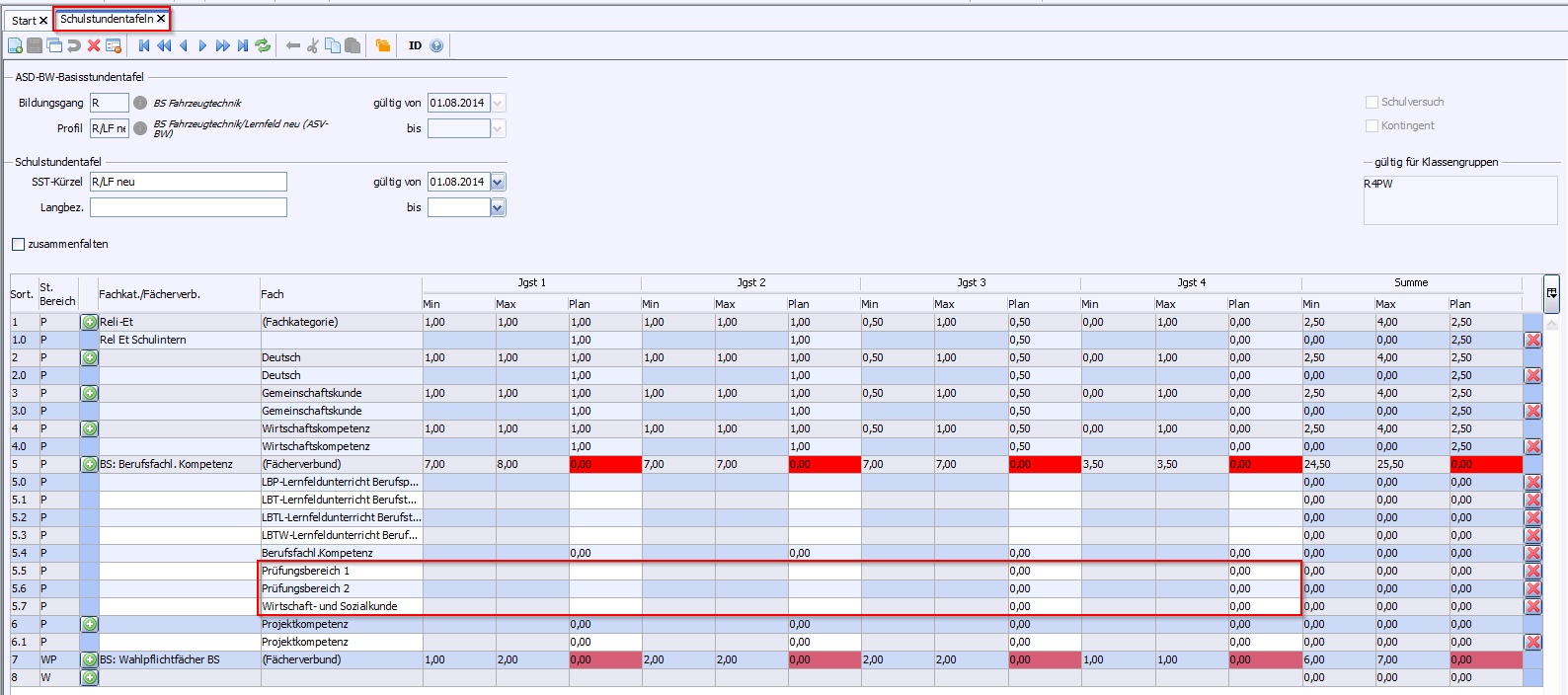Jump to the first record

pyautogui.click(x=144, y=45)
